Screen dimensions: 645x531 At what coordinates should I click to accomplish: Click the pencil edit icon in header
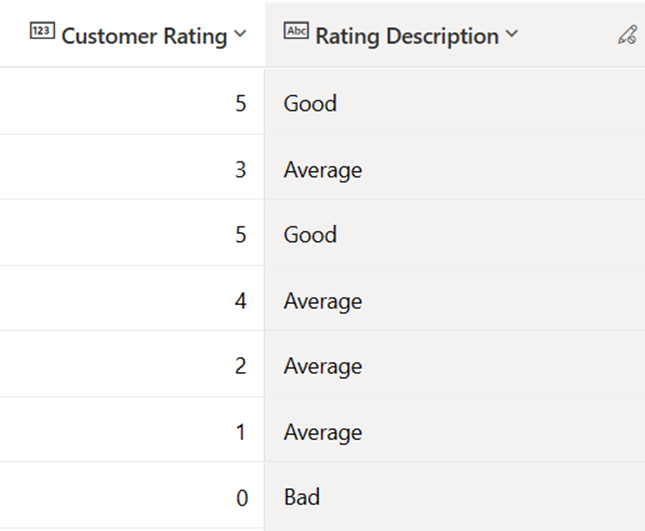pos(628,35)
